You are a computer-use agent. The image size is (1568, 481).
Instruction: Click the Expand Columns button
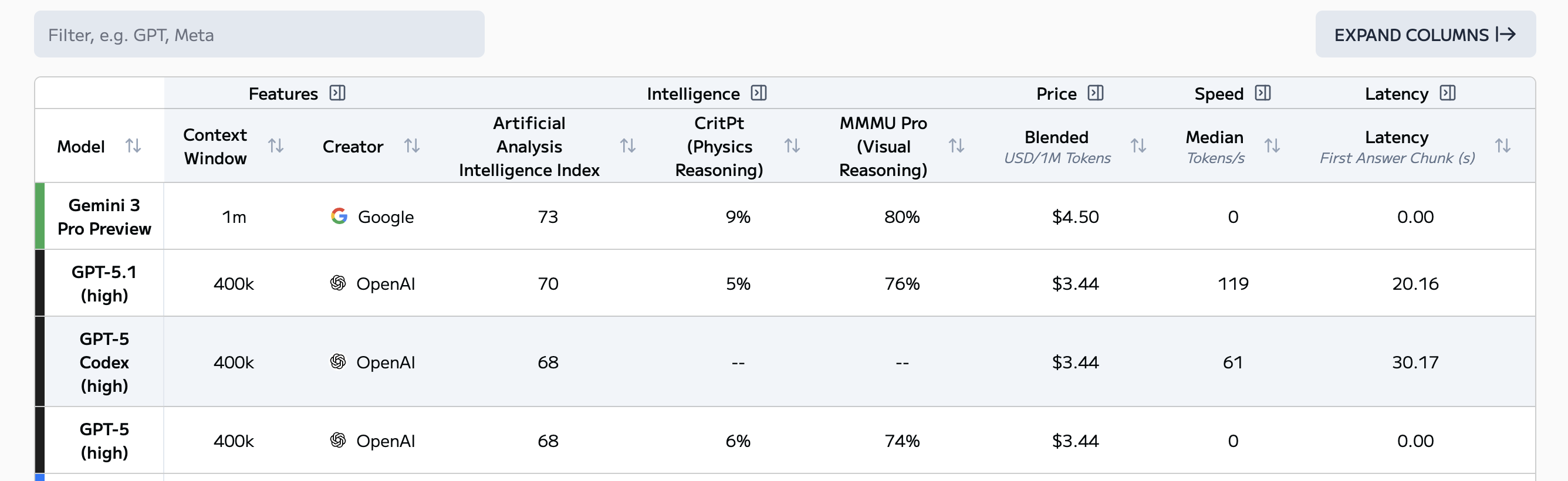(1425, 35)
